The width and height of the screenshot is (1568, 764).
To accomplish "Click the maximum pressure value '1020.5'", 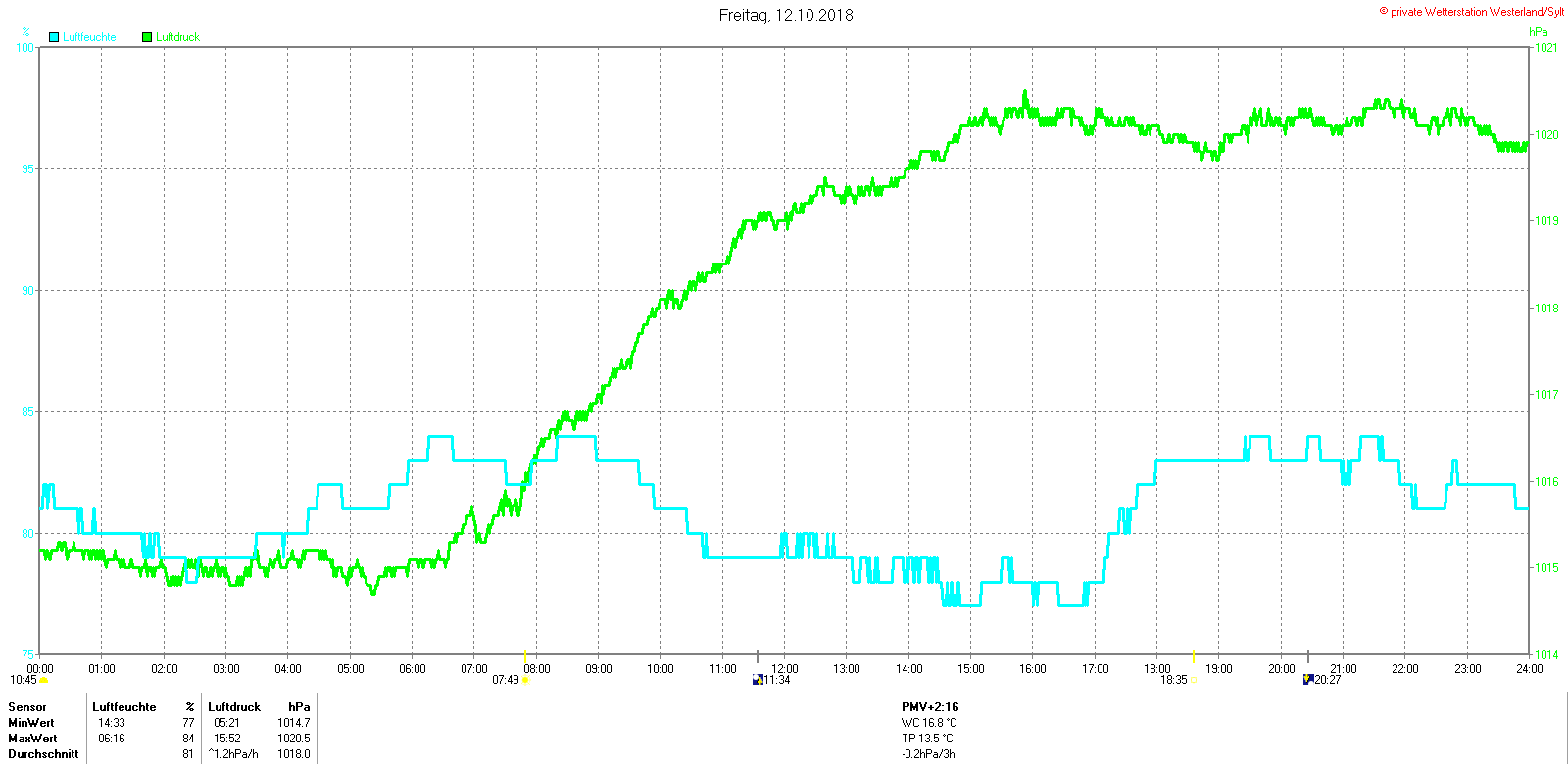I will pyautogui.click(x=294, y=739).
